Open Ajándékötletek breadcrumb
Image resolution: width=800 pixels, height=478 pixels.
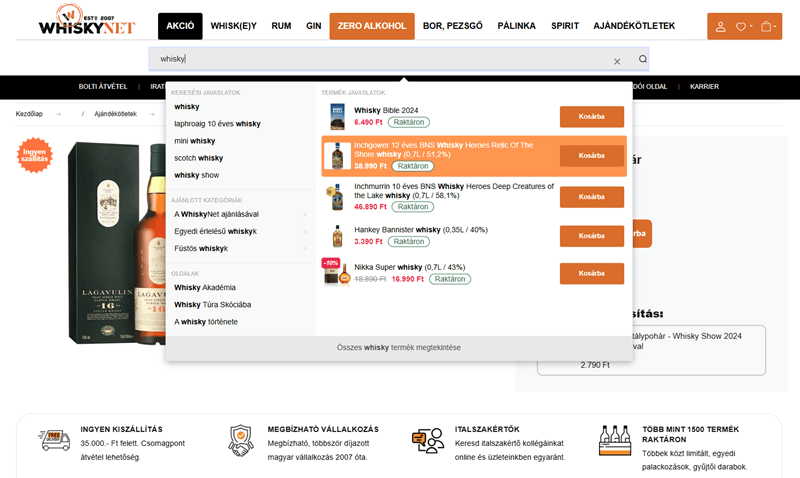tap(115, 114)
